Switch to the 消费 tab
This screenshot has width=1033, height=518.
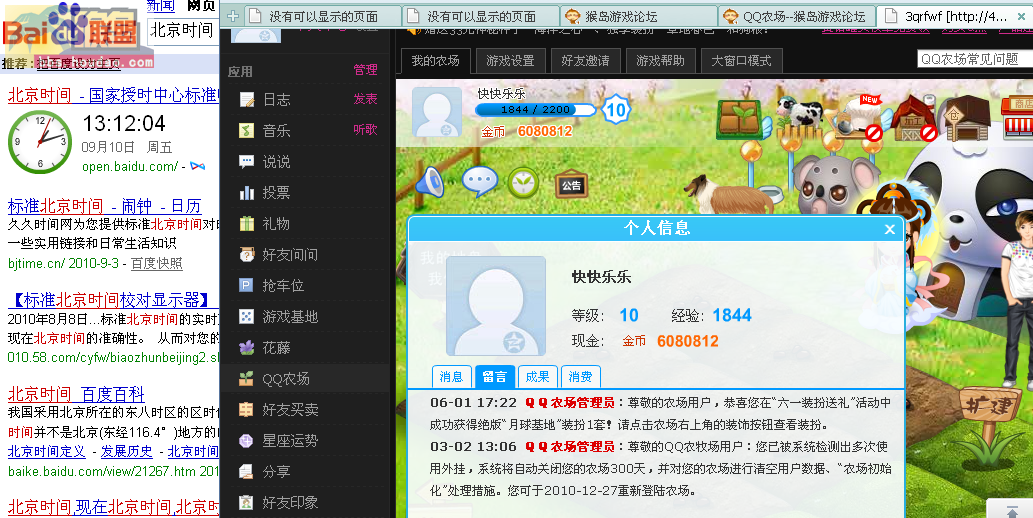580,376
